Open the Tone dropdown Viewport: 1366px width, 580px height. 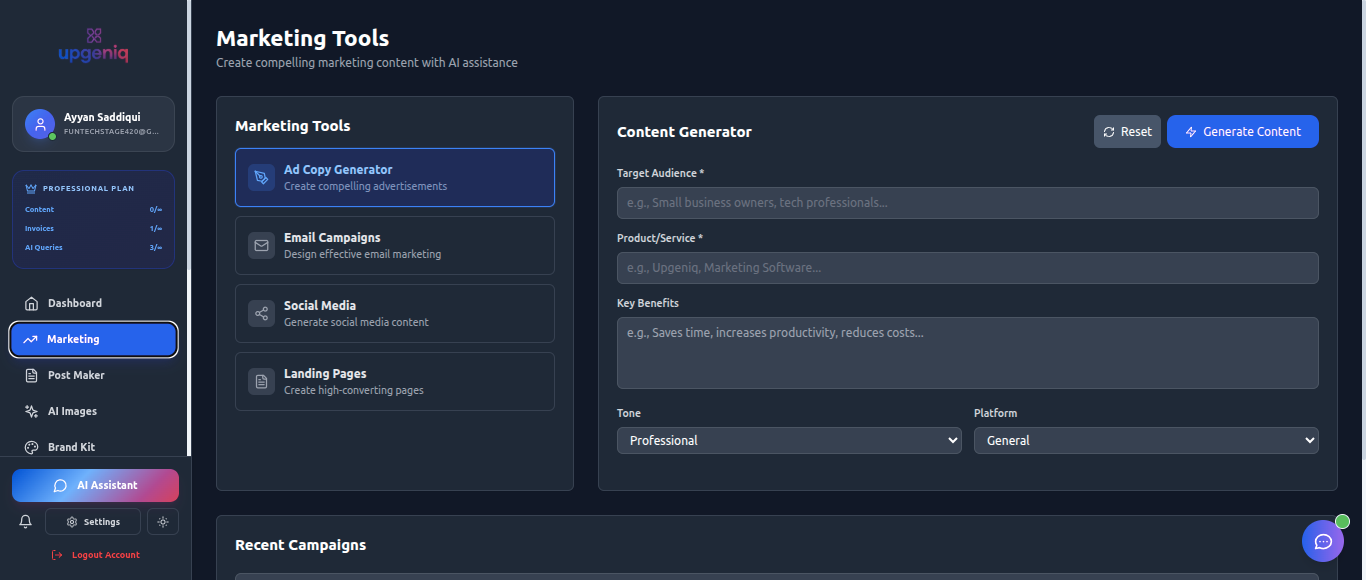click(789, 440)
